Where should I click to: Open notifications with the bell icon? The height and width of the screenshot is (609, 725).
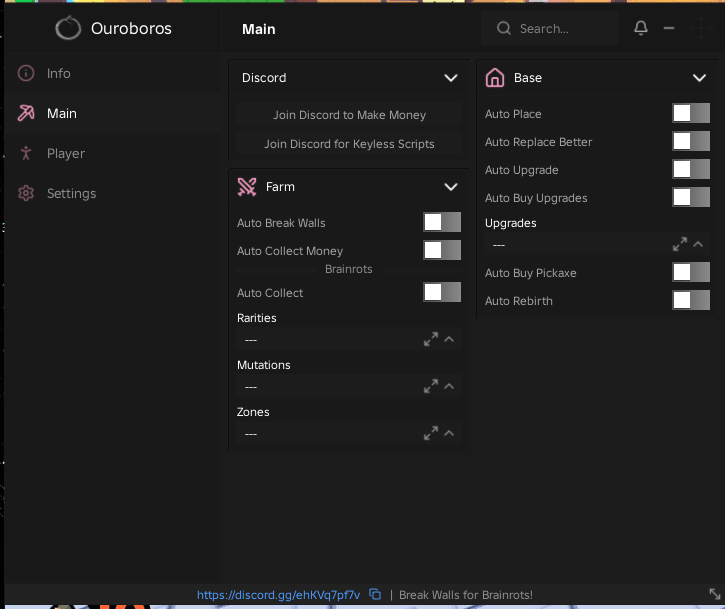(640, 28)
